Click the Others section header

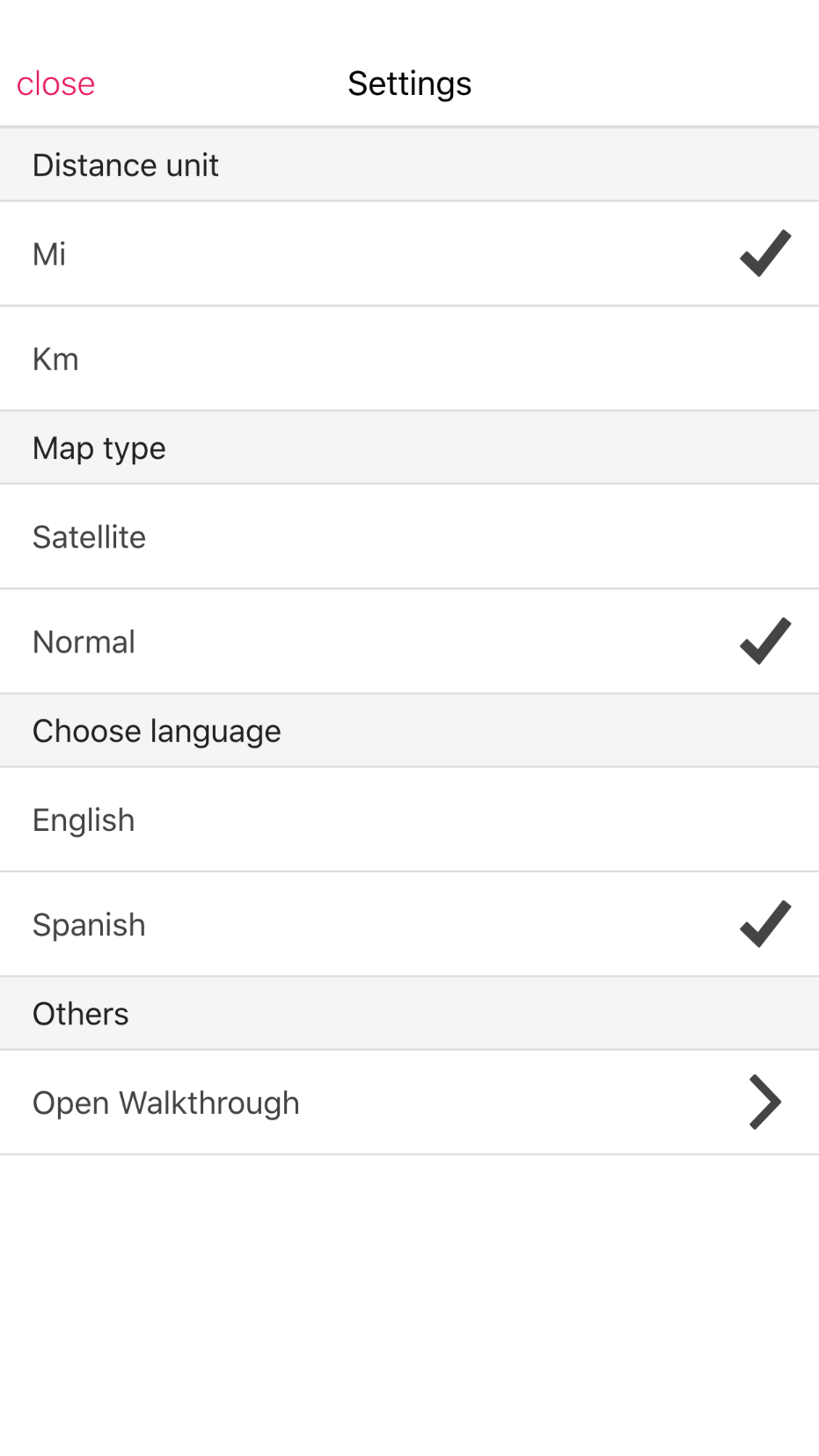coord(81,1014)
